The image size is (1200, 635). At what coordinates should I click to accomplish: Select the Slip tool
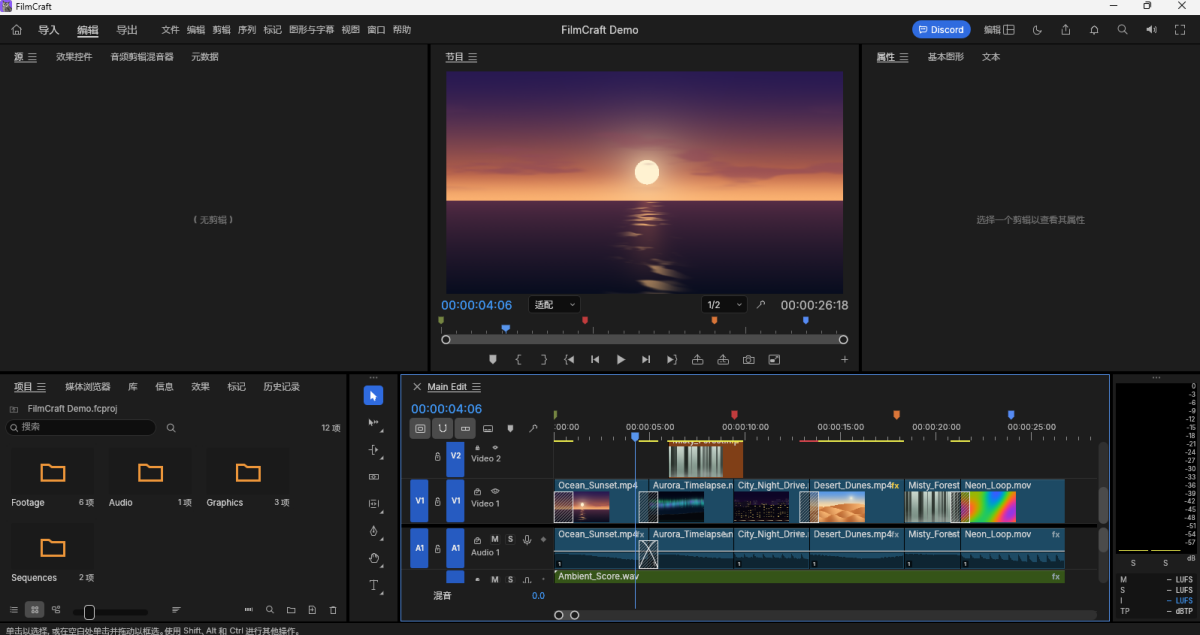(373, 504)
